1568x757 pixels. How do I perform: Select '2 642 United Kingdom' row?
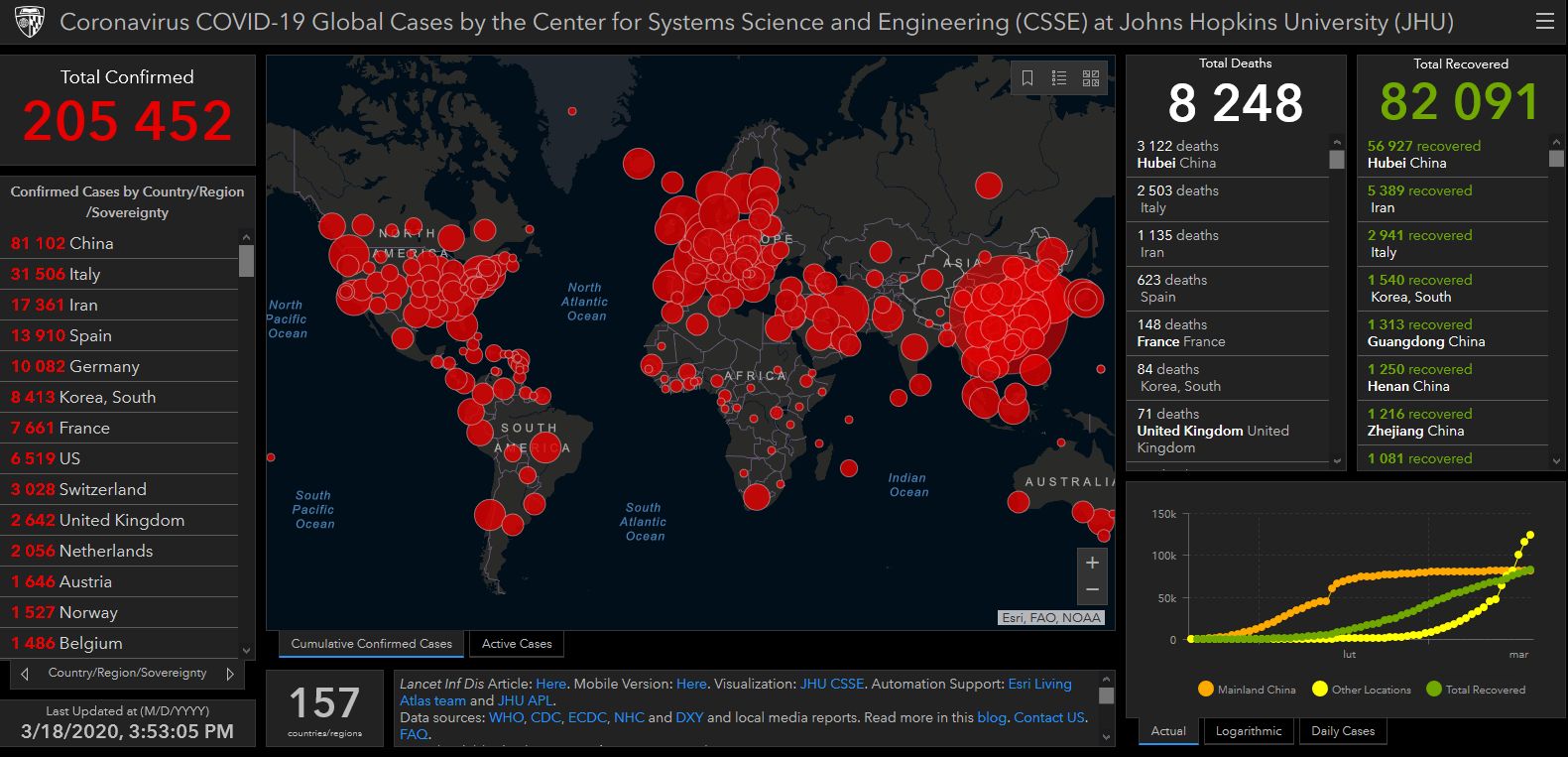coord(119,520)
